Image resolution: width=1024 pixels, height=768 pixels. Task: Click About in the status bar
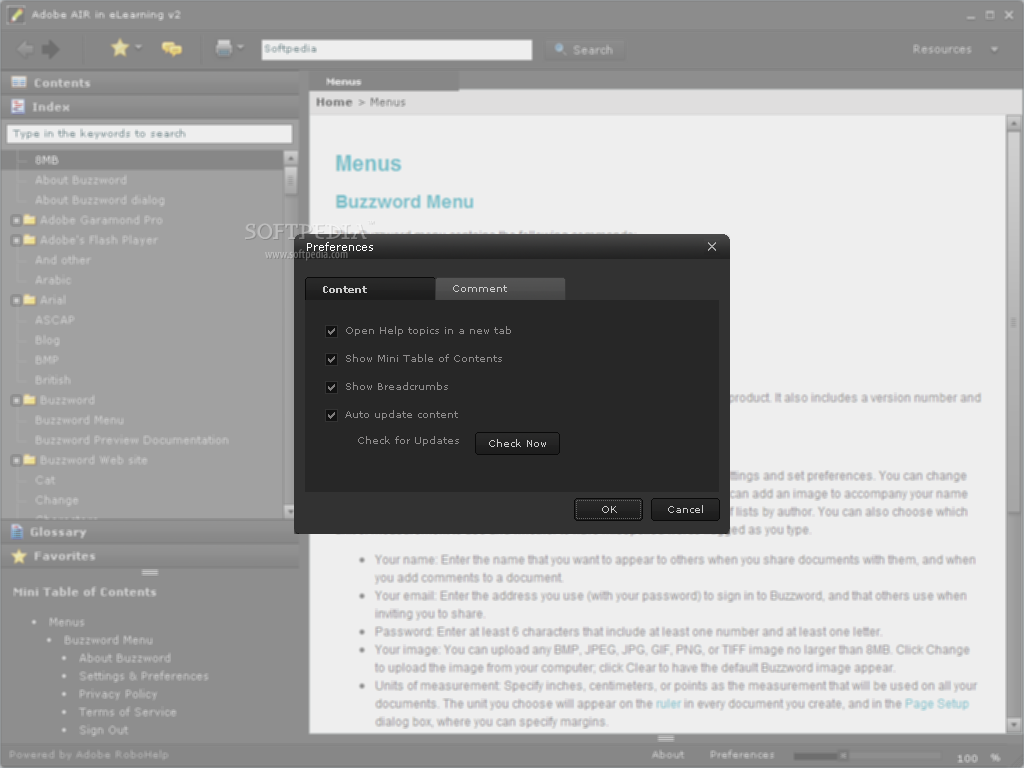tap(668, 754)
